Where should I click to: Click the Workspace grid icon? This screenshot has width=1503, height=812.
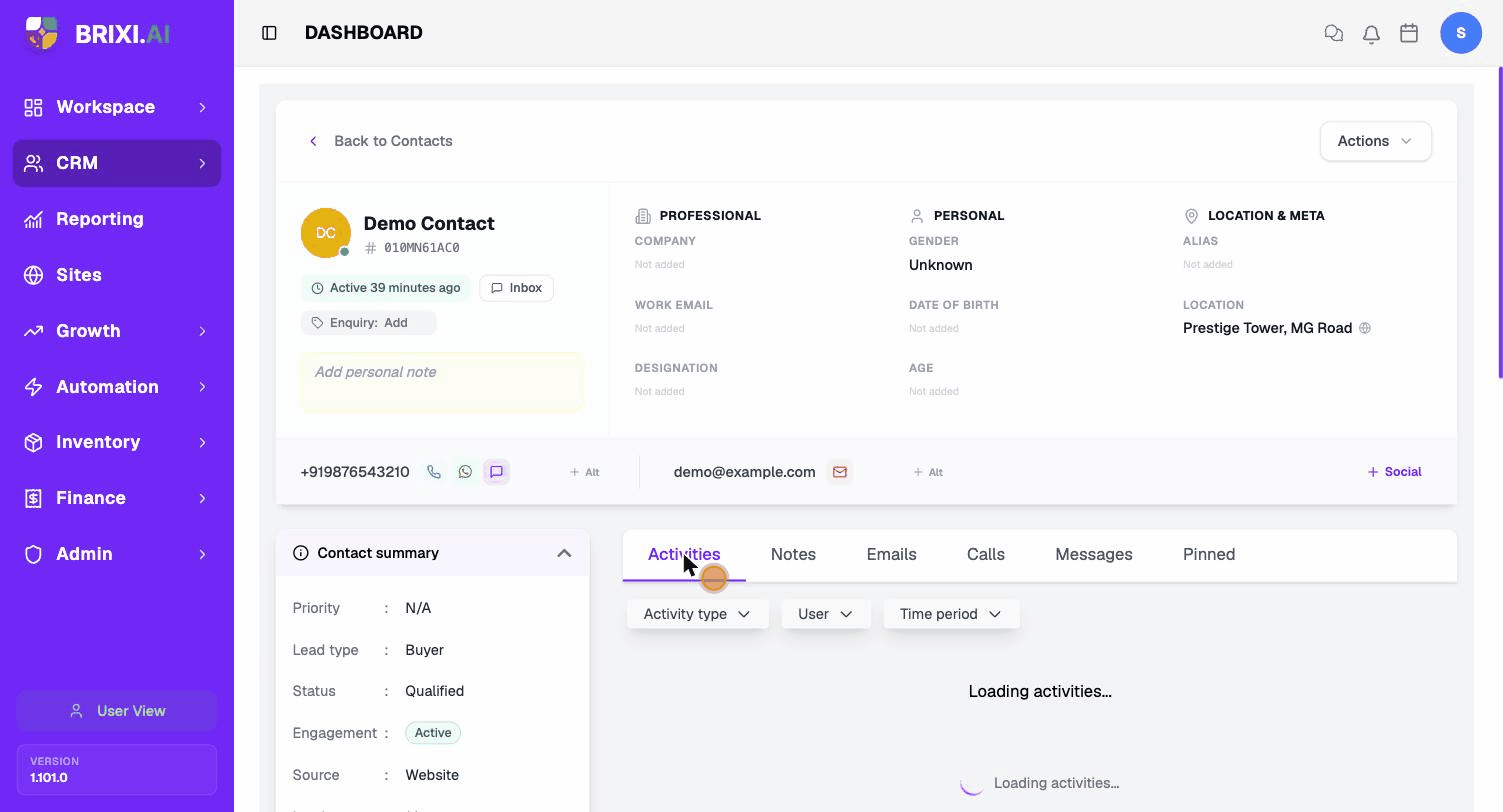(33, 107)
